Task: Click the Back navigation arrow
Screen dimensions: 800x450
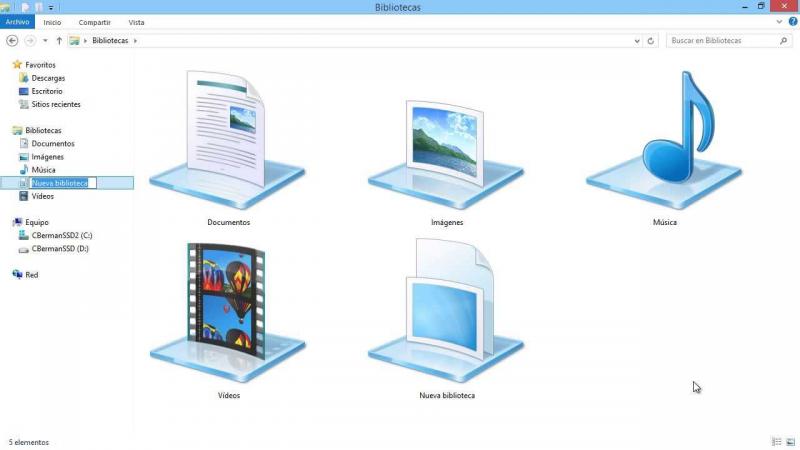Action: click(12, 41)
